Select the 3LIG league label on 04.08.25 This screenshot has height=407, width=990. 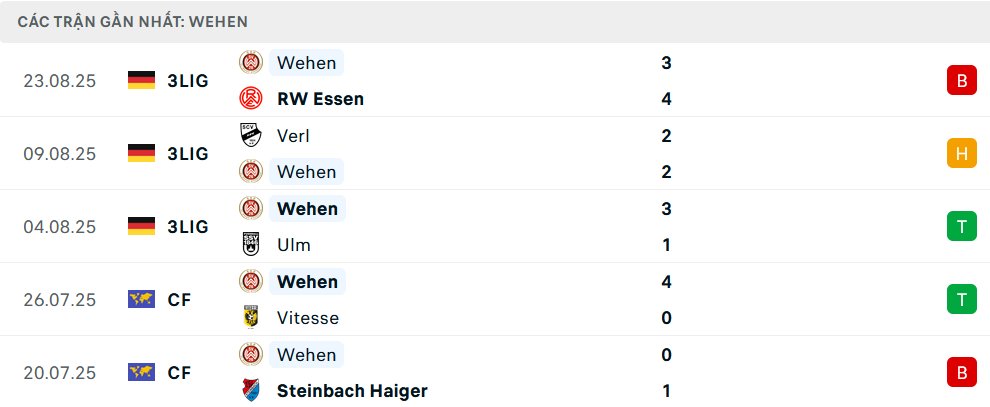click(188, 226)
